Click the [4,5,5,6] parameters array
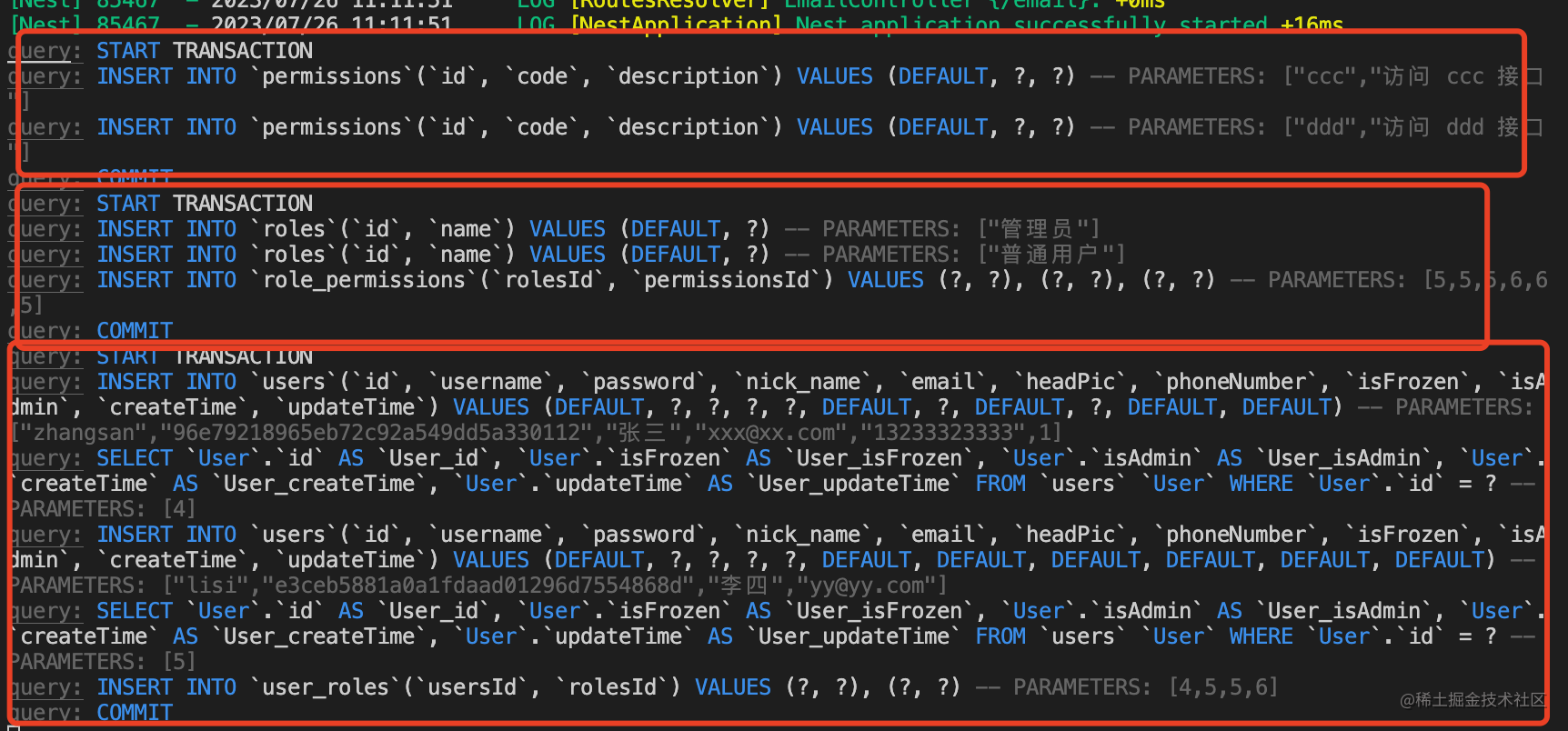The width and height of the screenshot is (1568, 731). (x=1223, y=687)
